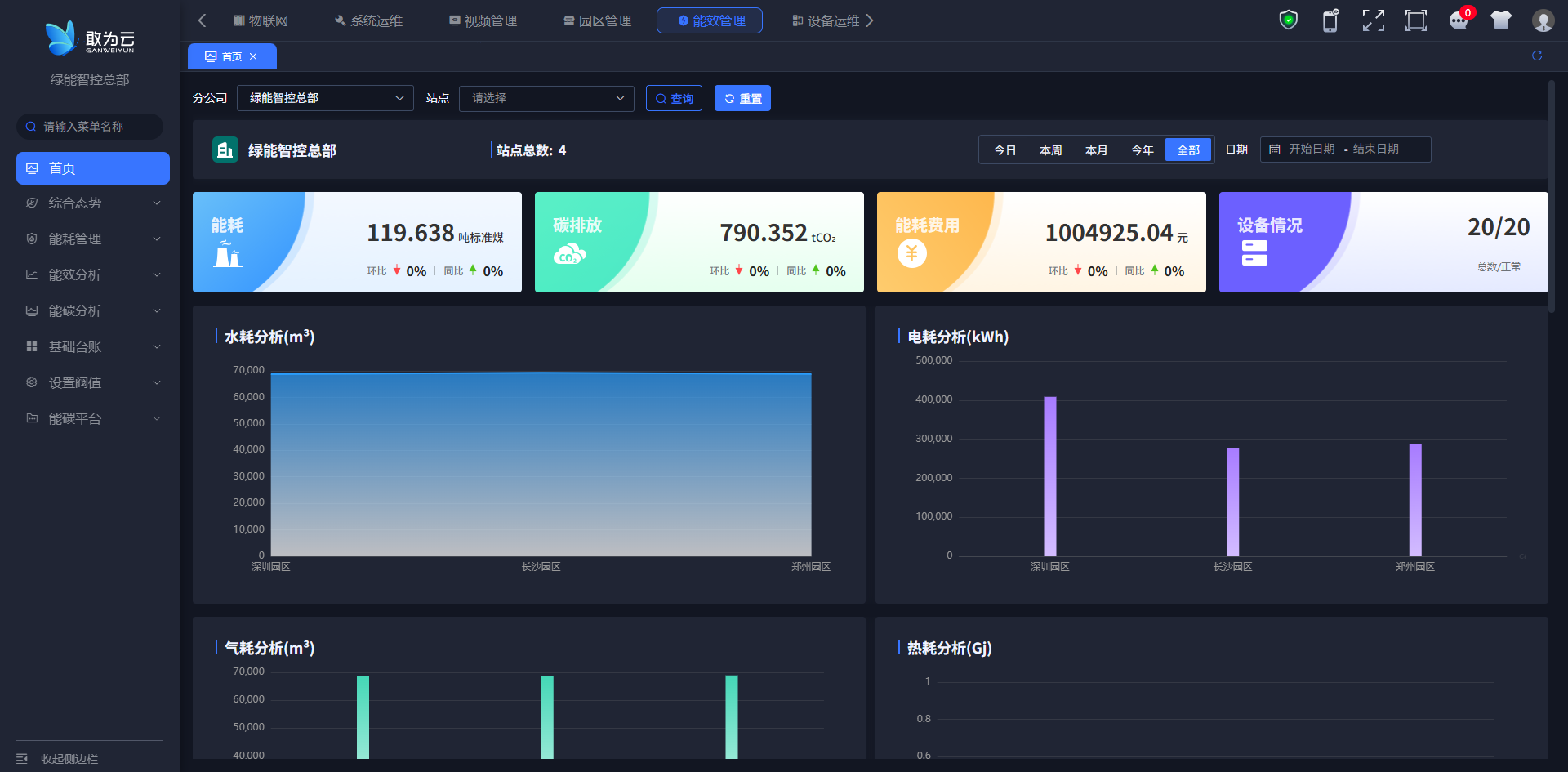Screen dimensions: 1568x772
Task: Click the refresh icon below the header
Action: pyautogui.click(x=1537, y=56)
